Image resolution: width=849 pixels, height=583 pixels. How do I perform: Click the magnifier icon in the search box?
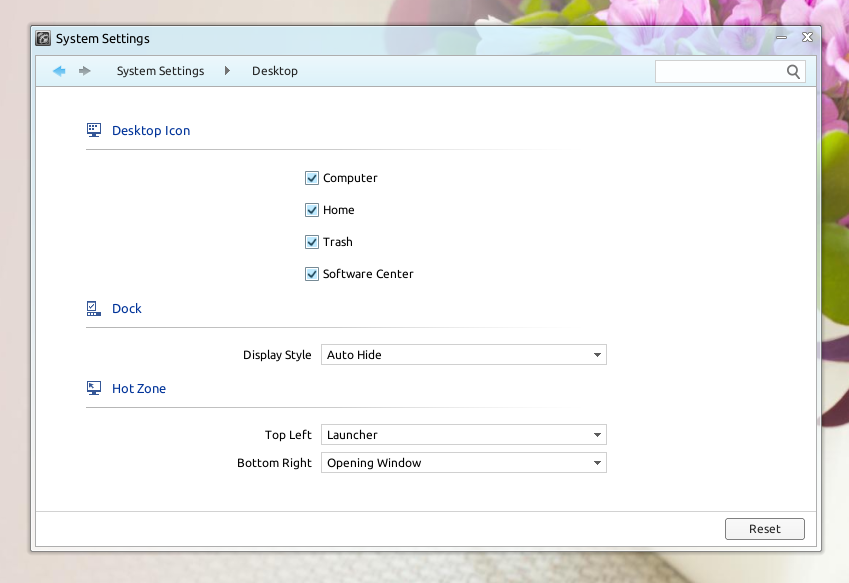(x=793, y=71)
